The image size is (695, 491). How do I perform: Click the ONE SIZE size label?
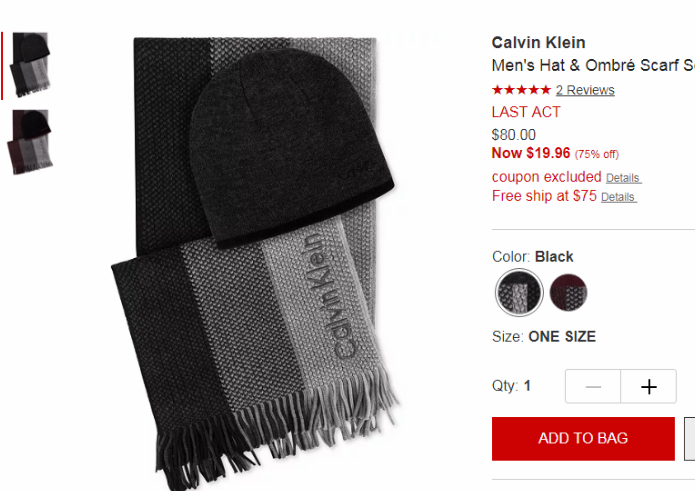click(x=562, y=337)
